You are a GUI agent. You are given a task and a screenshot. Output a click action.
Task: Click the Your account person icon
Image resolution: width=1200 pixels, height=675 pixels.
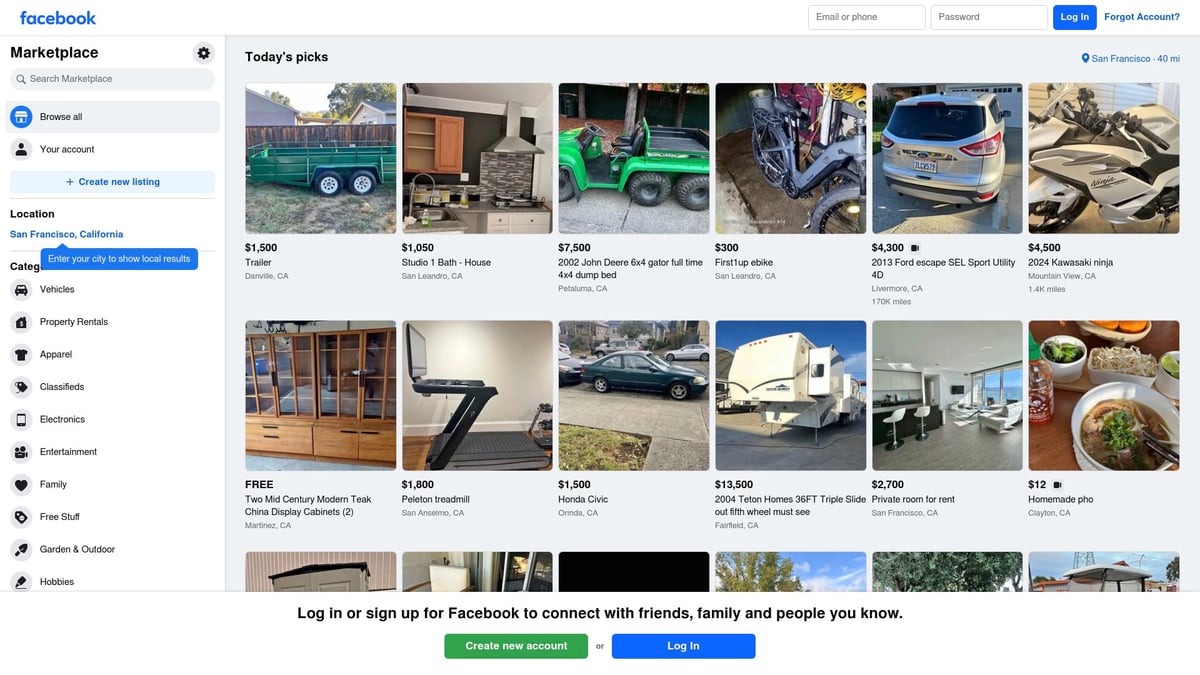click(x=21, y=150)
